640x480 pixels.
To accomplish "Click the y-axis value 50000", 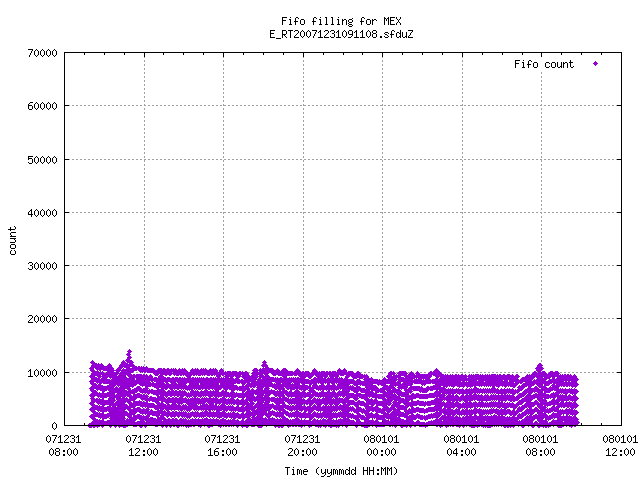I will (x=42, y=160).
